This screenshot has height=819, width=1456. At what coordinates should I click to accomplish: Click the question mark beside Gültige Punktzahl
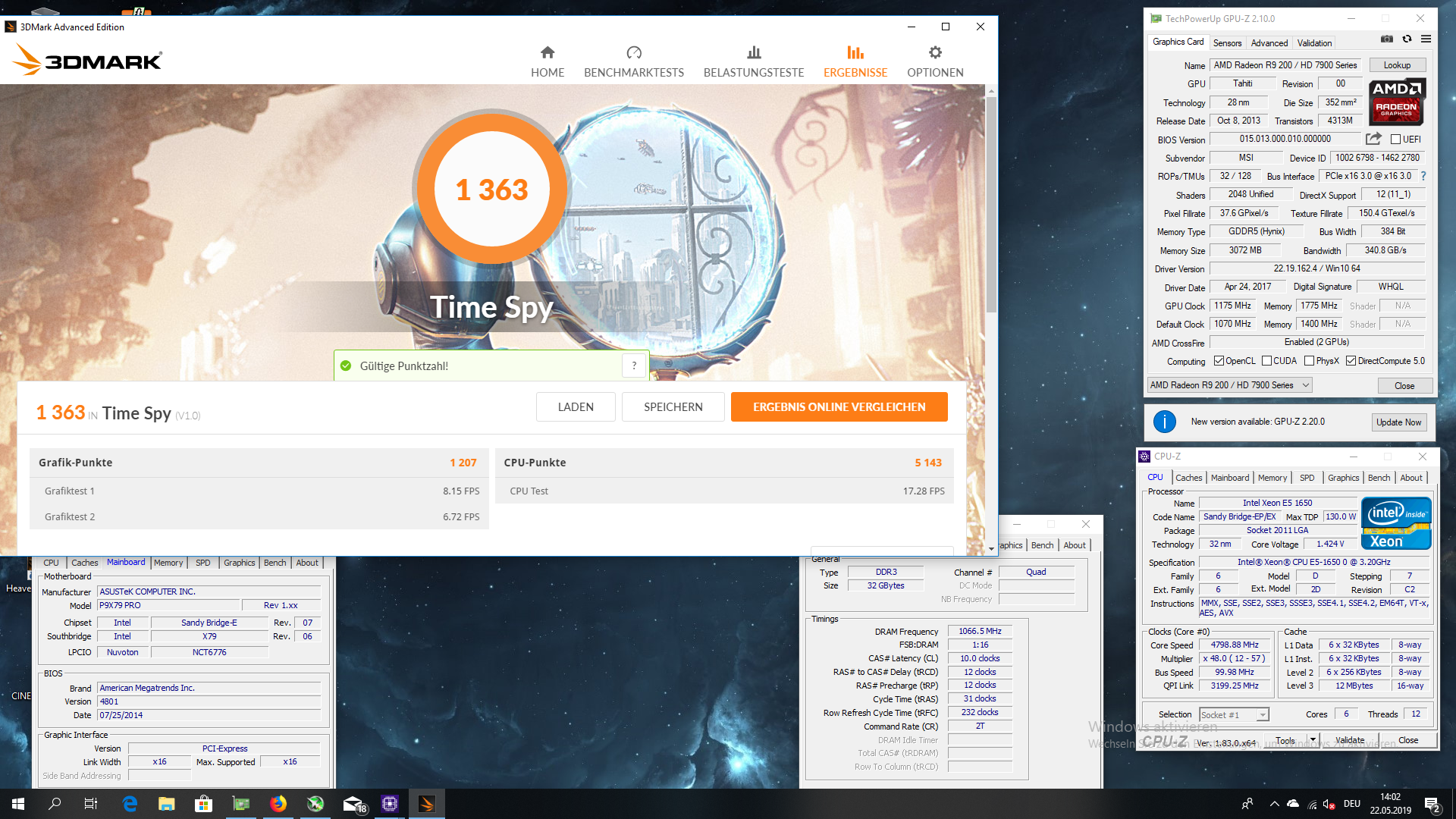point(634,366)
